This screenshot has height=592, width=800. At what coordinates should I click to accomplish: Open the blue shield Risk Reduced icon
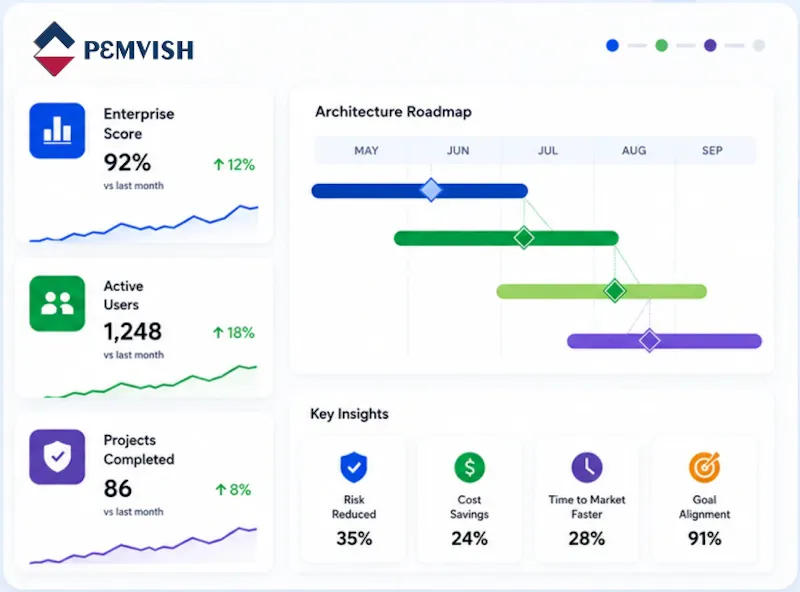(x=354, y=467)
